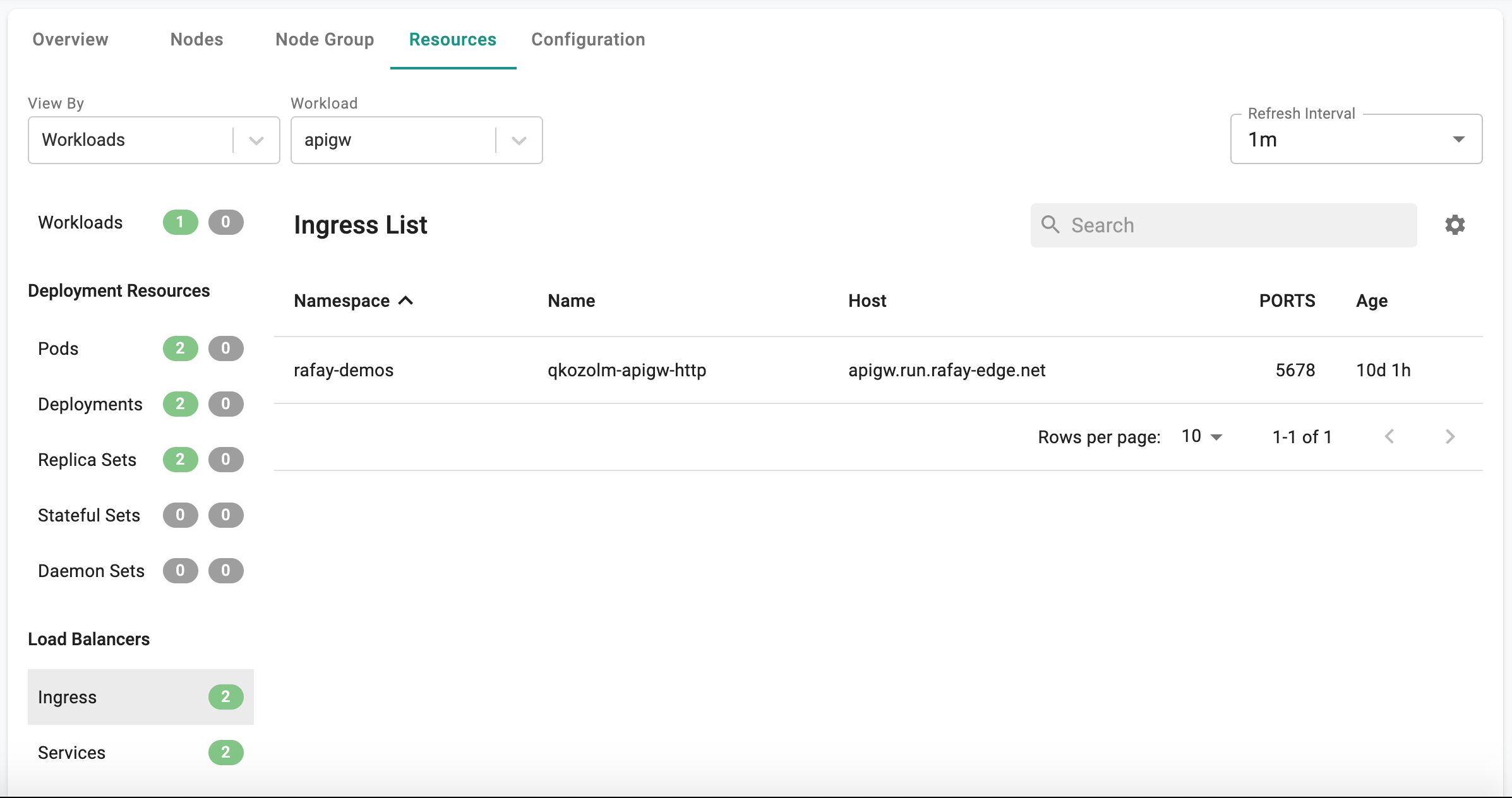Screen dimensions: 1512x798
Task: Click the green Ingress count badge
Action: (x=226, y=697)
